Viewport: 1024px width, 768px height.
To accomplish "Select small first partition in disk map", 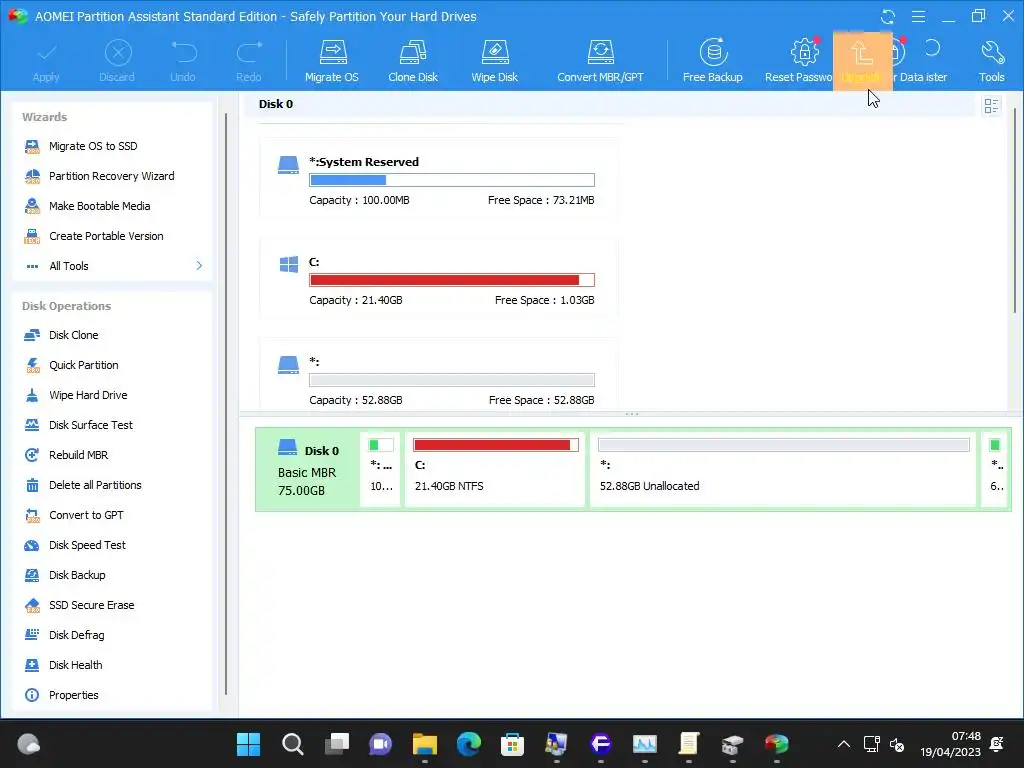I will [380, 470].
